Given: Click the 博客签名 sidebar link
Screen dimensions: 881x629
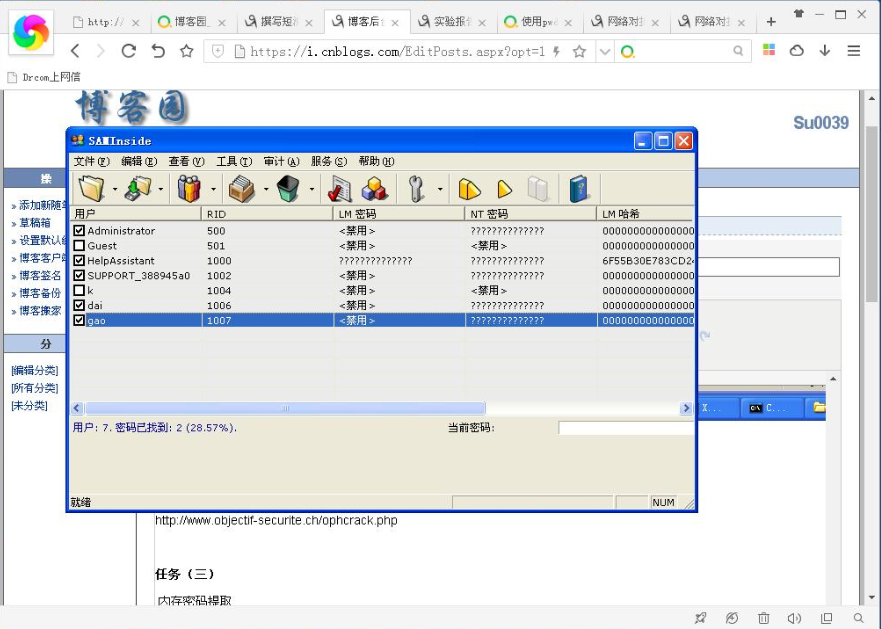Looking at the screenshot, I should [40, 275].
